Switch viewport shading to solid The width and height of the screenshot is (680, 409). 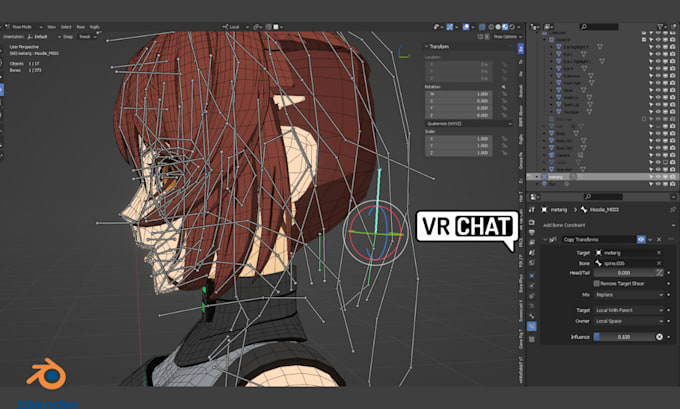click(498, 27)
